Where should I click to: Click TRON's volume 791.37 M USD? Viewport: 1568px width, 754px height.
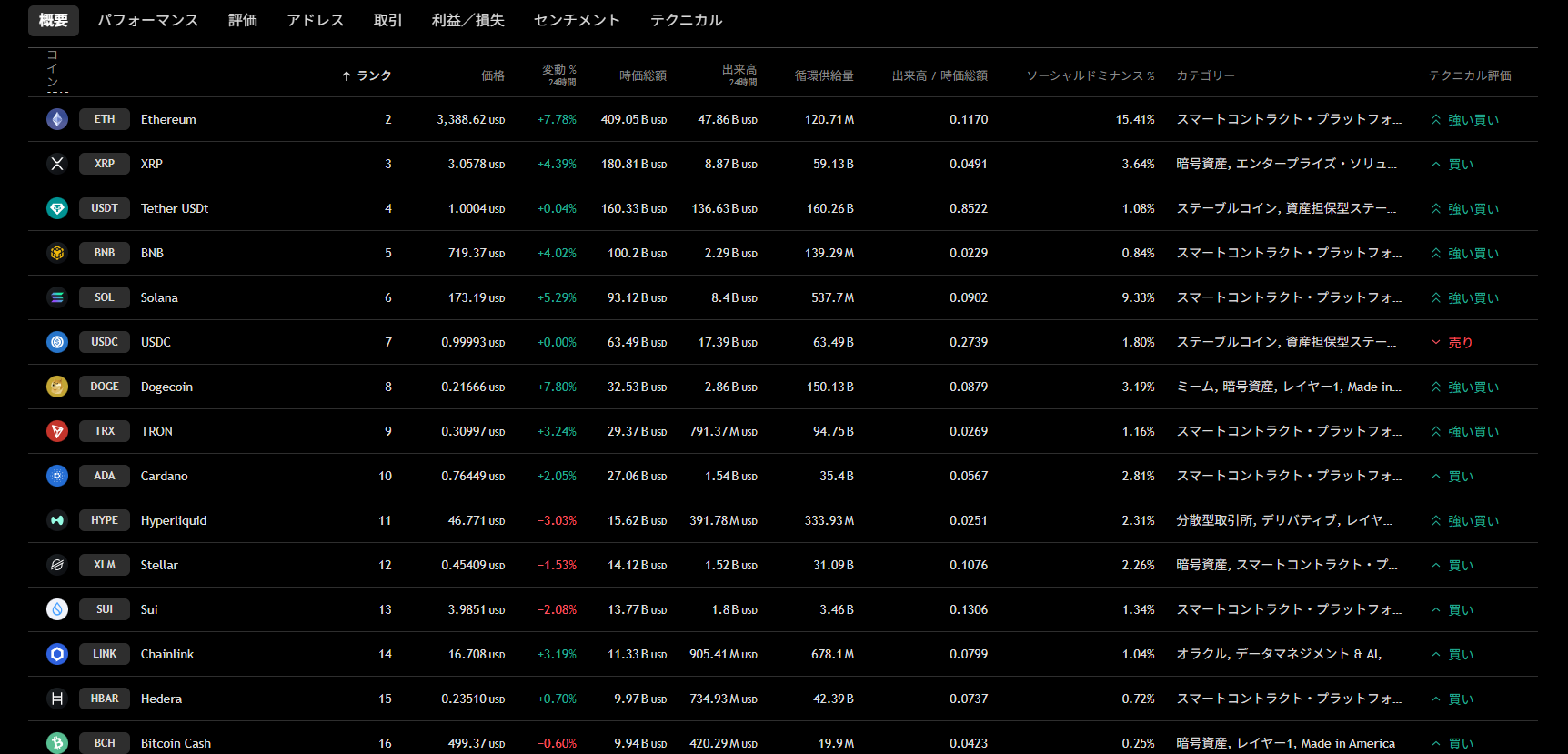[723, 431]
